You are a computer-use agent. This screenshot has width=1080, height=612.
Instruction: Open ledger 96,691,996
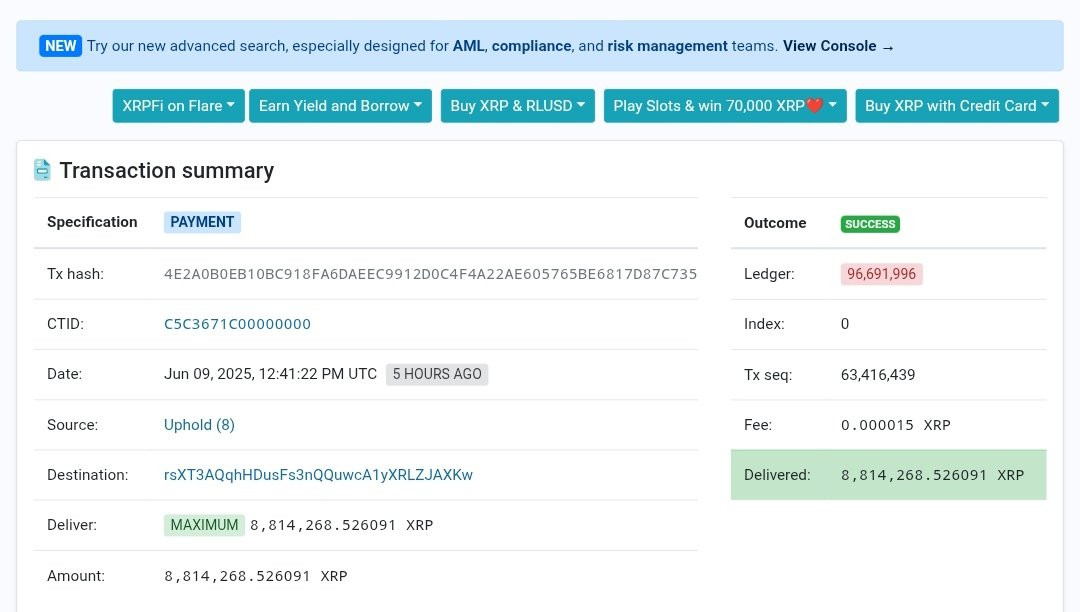click(881, 274)
